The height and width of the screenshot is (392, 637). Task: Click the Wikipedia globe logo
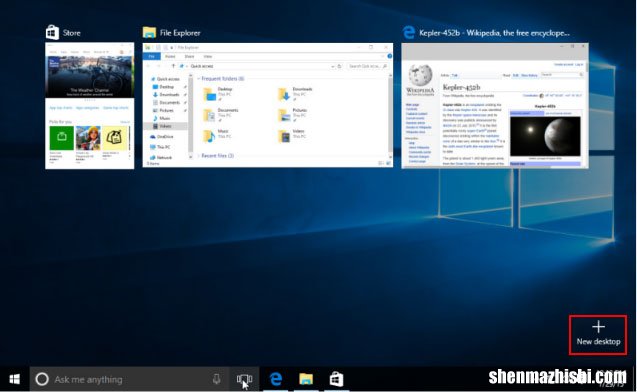(x=420, y=75)
